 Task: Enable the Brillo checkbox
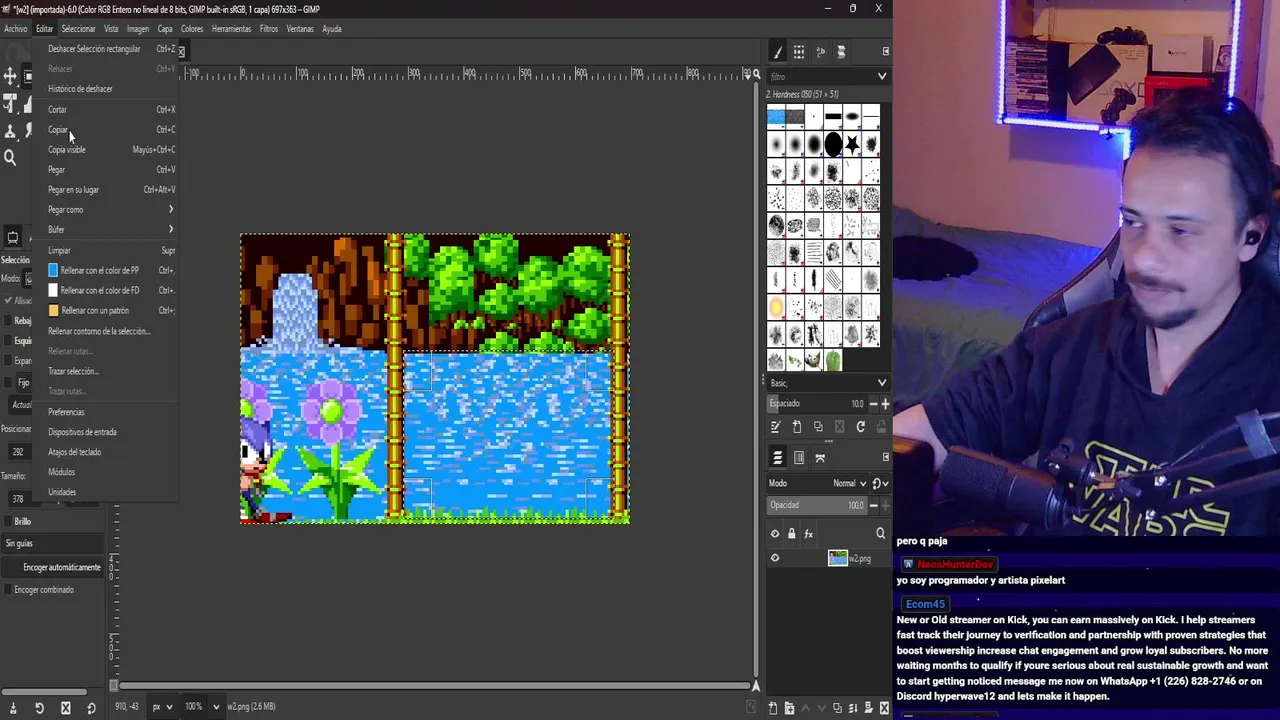click(x=8, y=522)
